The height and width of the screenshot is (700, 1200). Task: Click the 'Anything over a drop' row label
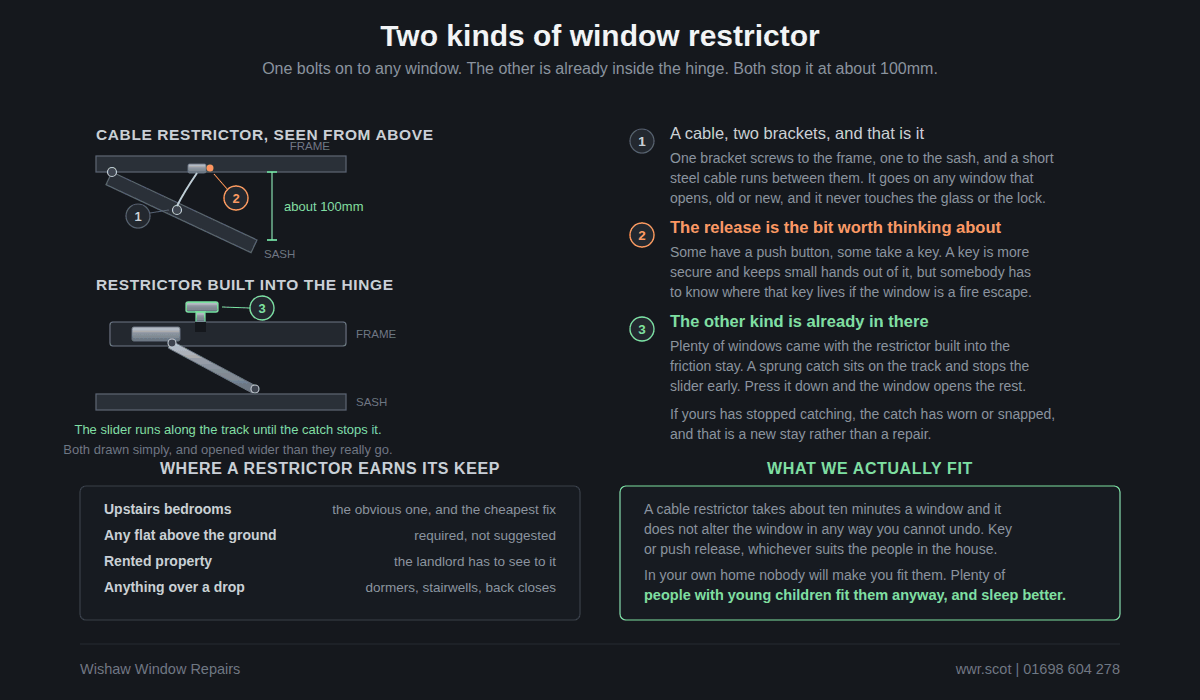pos(174,587)
